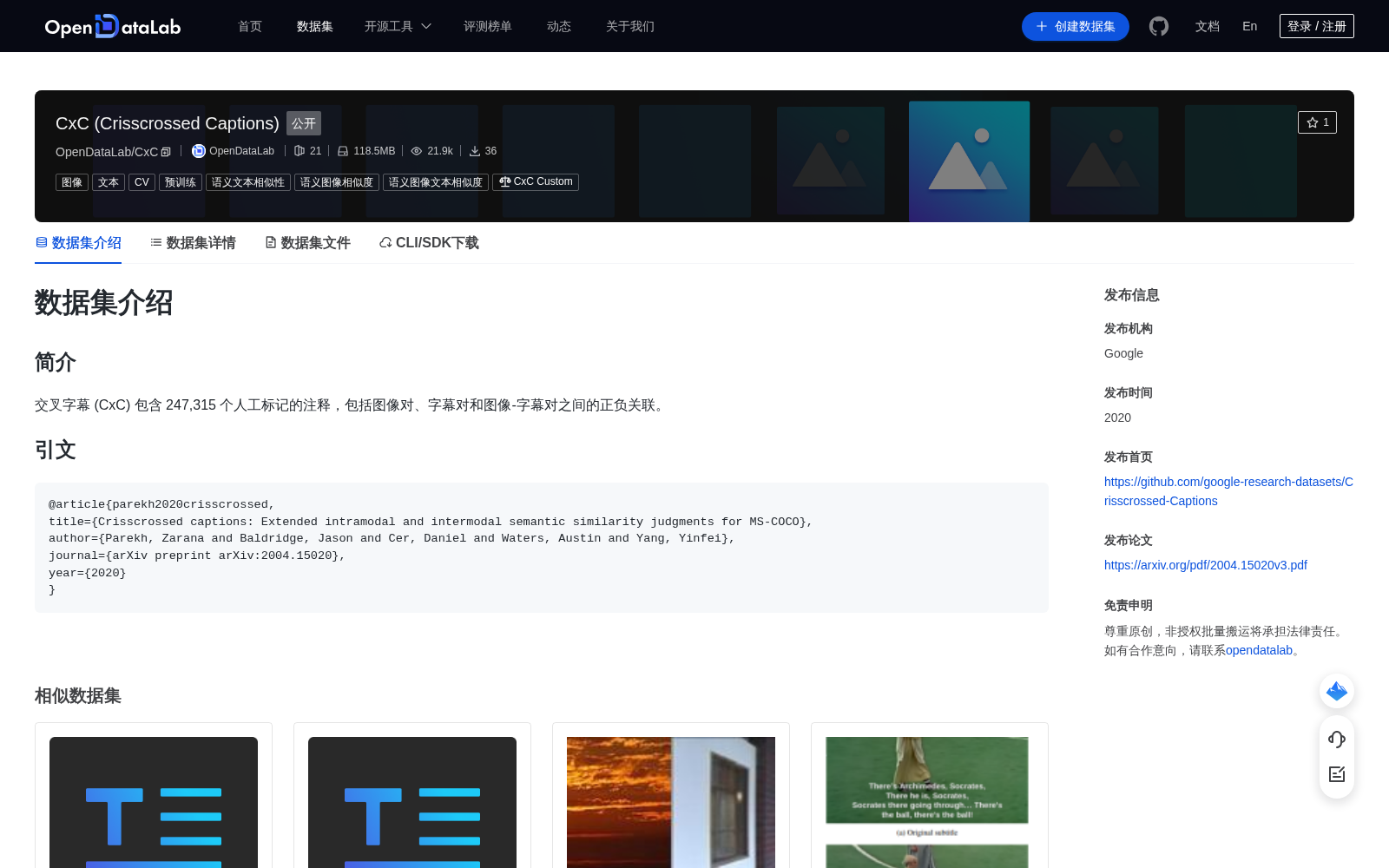This screenshot has width=1389, height=868.
Task: Open the second similar dataset text thumbnail
Action: coord(412,802)
